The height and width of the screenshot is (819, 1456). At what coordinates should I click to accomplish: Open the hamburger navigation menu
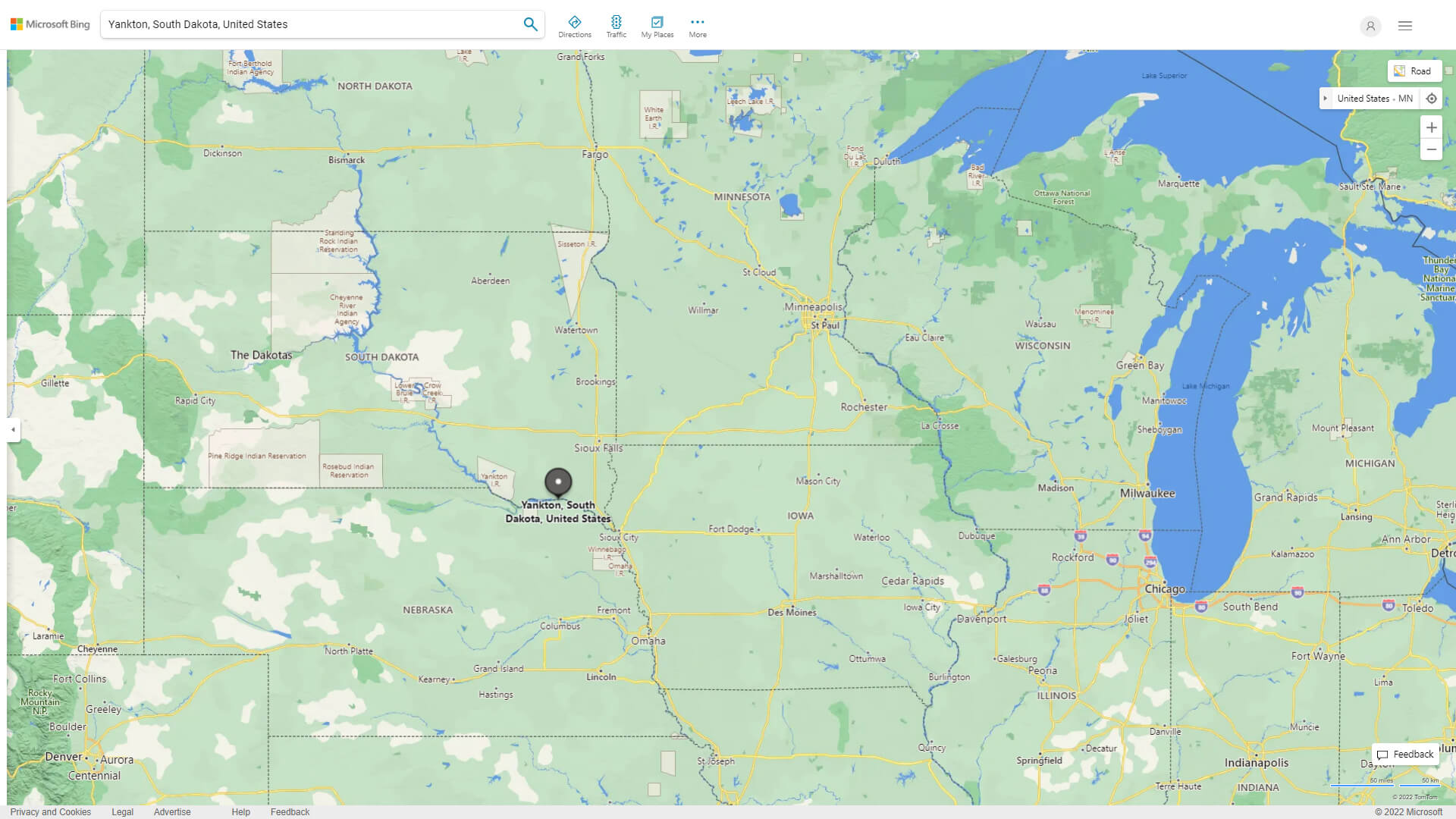(1405, 26)
